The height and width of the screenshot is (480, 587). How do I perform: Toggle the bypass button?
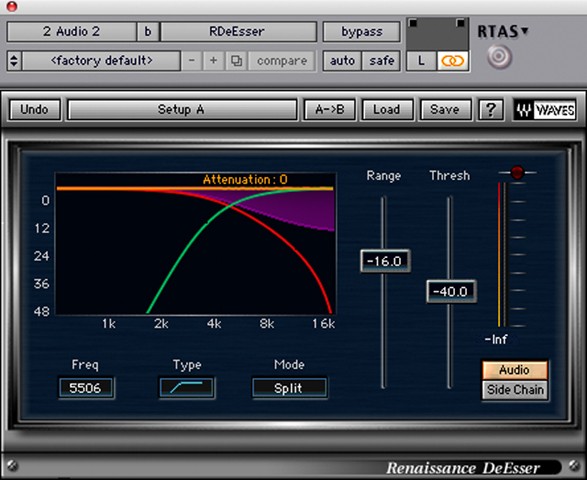tap(361, 32)
